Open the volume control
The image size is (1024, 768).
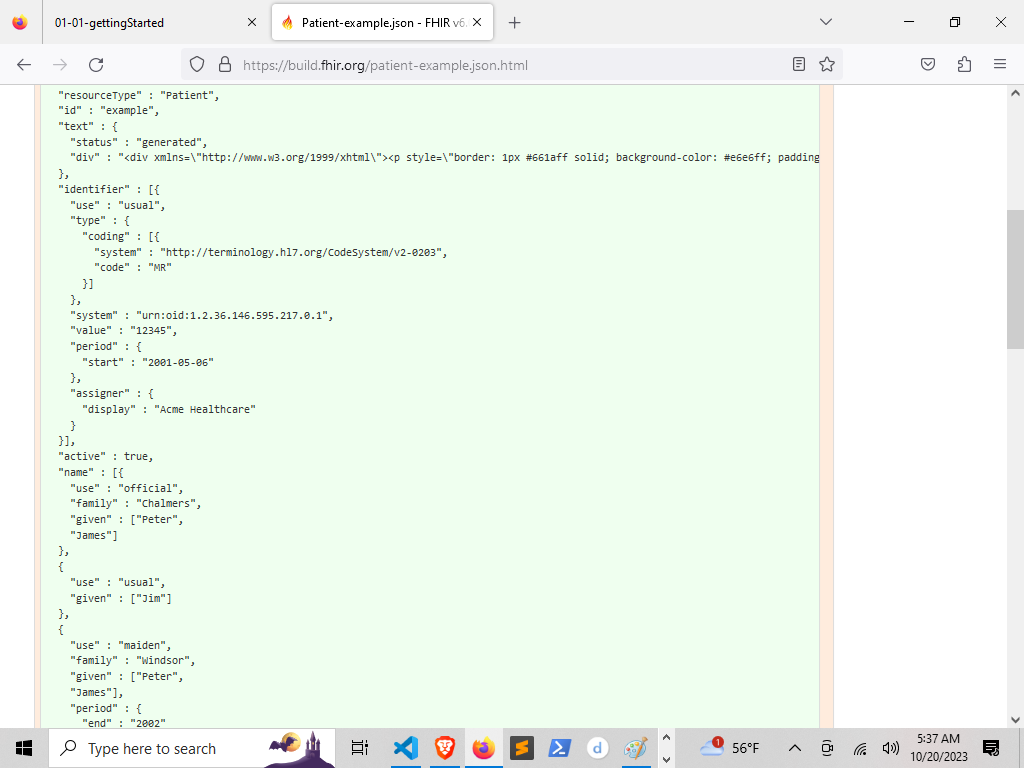click(x=891, y=748)
